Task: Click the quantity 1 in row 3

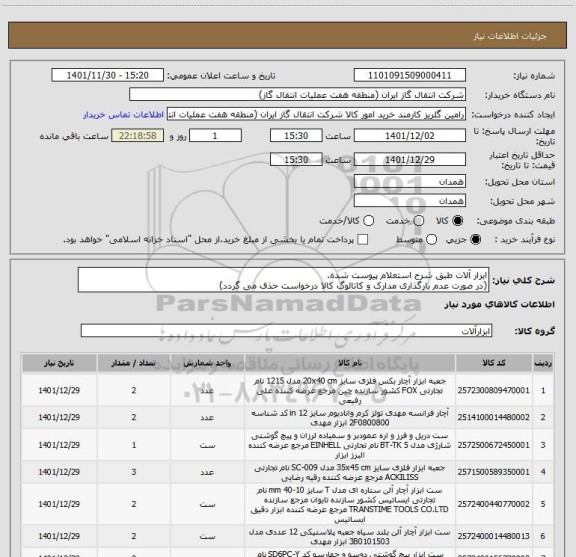Action: click(134, 445)
